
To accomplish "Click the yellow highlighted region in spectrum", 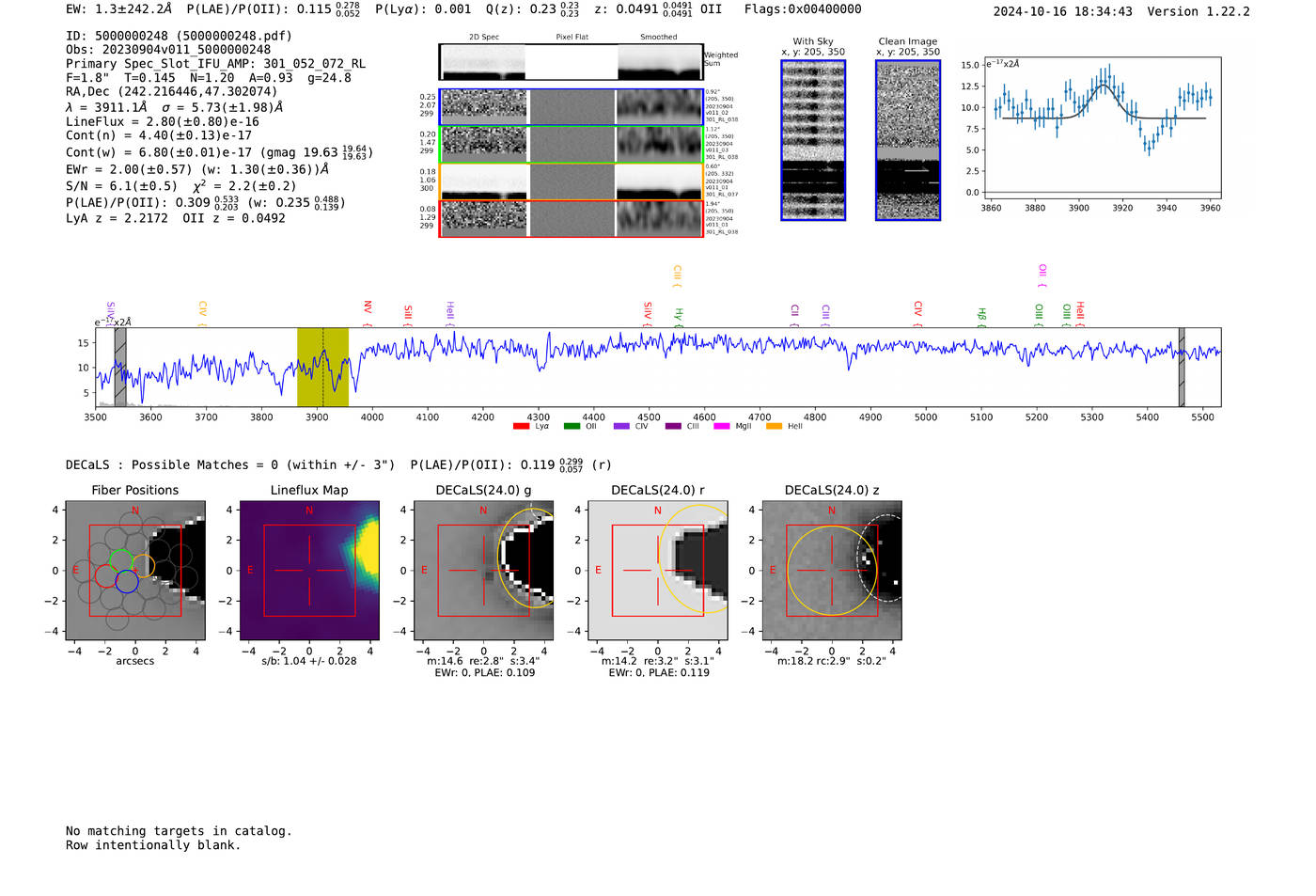I will [322, 367].
